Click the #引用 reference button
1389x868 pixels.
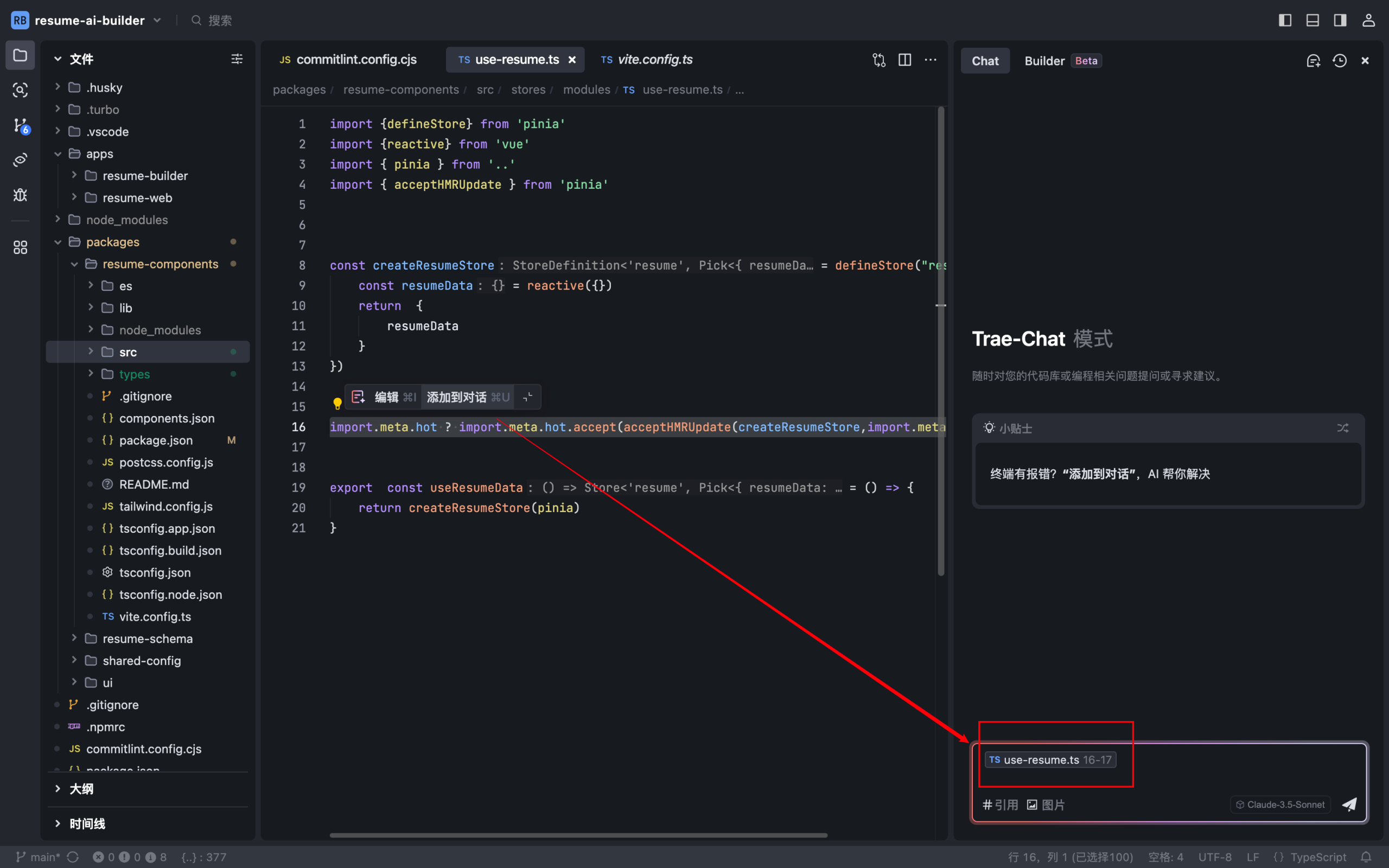[1001, 805]
